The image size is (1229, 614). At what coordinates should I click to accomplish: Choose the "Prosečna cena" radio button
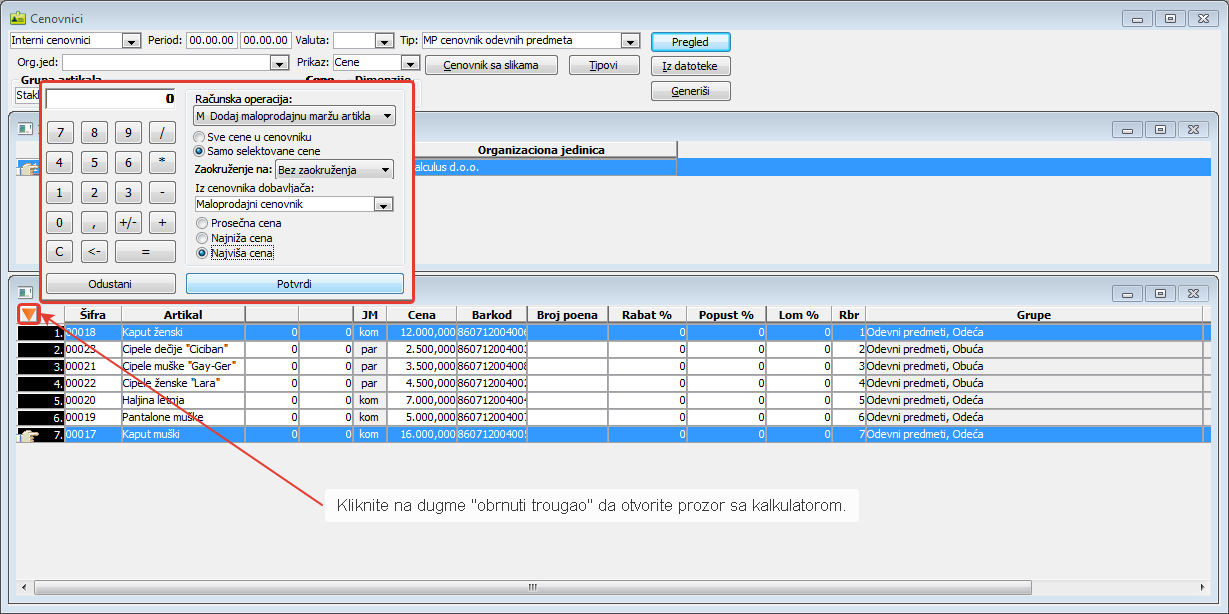[x=203, y=223]
